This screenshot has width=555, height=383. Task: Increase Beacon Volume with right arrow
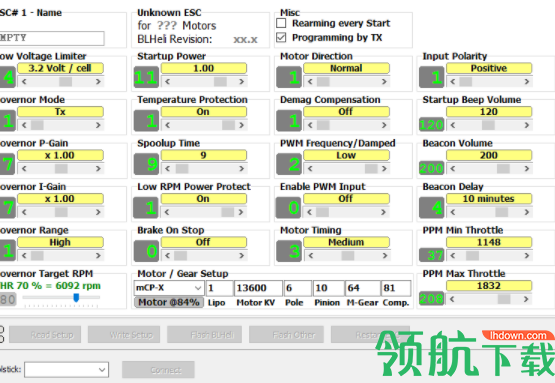(527, 169)
